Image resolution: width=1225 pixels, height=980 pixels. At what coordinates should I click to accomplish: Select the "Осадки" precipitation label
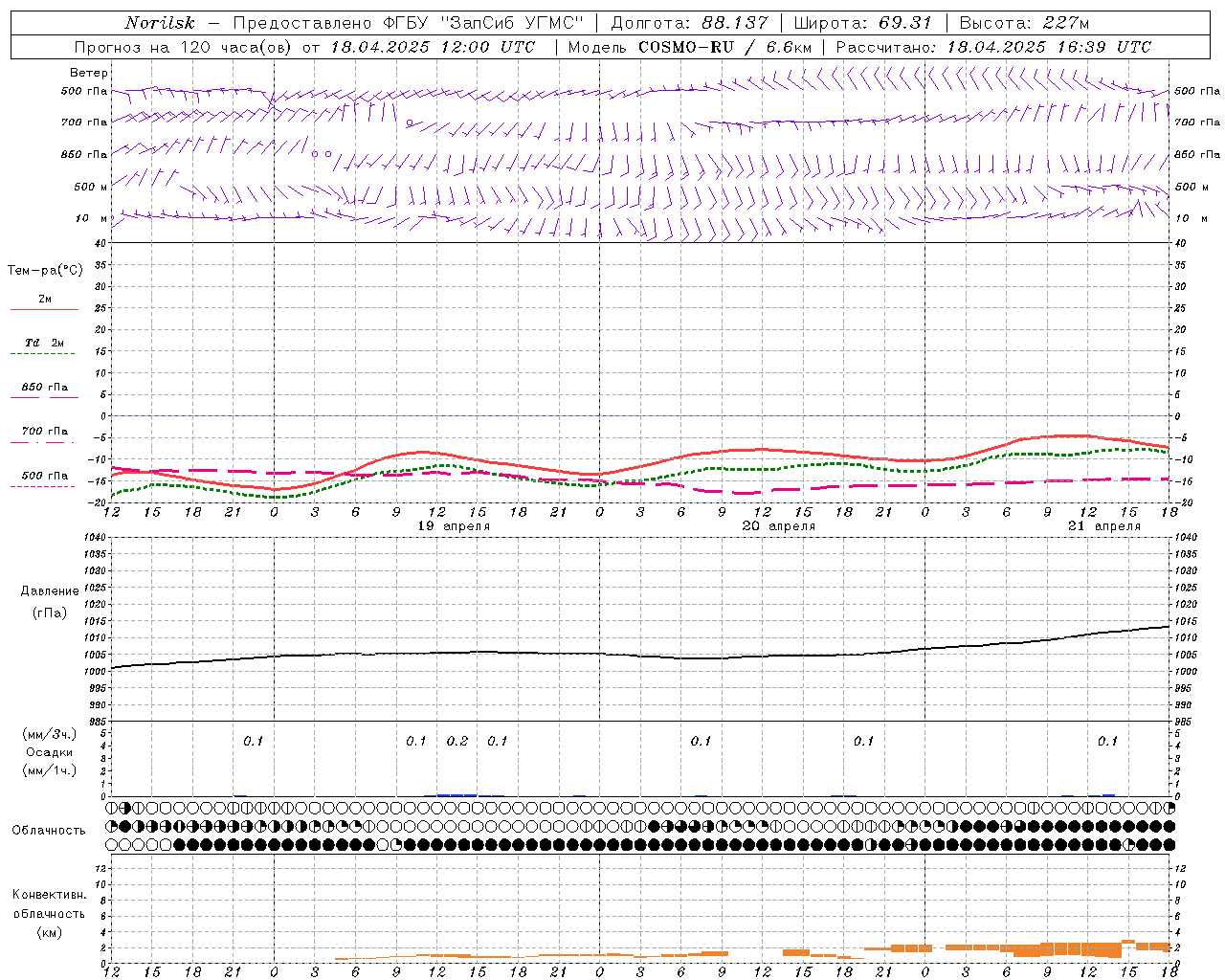(x=50, y=752)
